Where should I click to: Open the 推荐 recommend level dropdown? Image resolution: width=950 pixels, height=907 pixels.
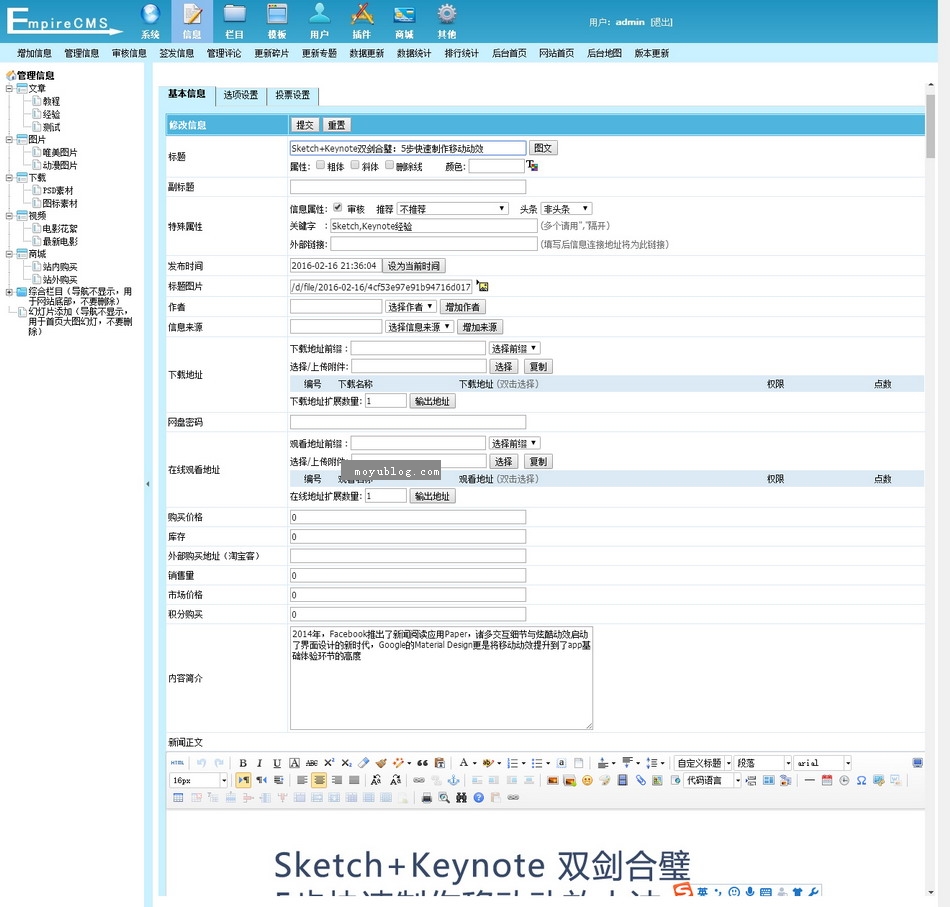452,208
